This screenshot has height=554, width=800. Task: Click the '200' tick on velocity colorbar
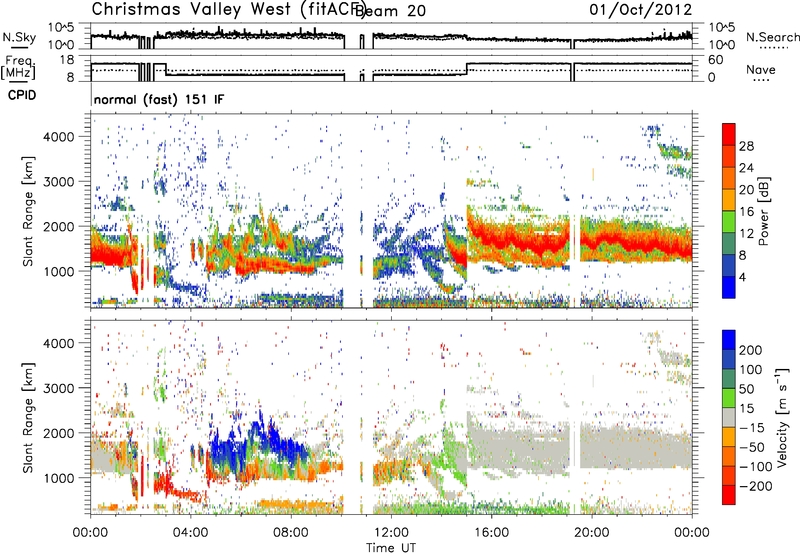click(x=751, y=350)
